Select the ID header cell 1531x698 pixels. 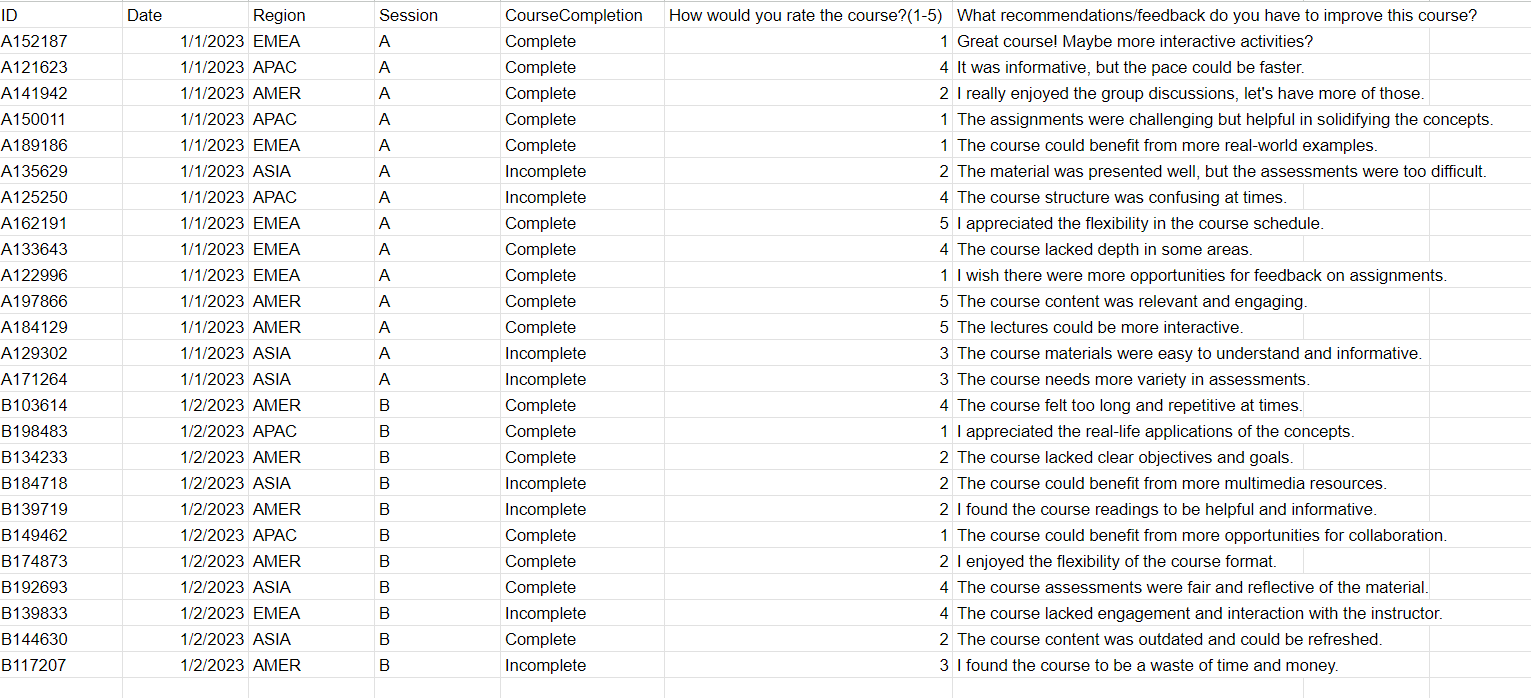click(60, 16)
